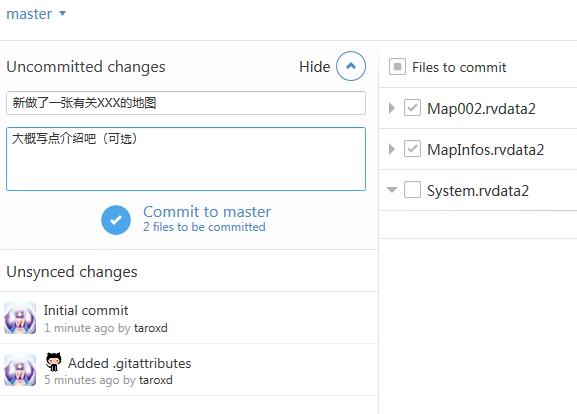
Task: Uncheck Map002.rvdata2 checkbox
Action: click(x=412, y=108)
